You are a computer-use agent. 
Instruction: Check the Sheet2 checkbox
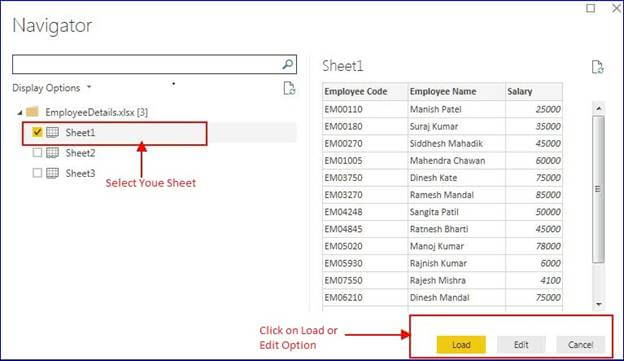click(x=37, y=152)
